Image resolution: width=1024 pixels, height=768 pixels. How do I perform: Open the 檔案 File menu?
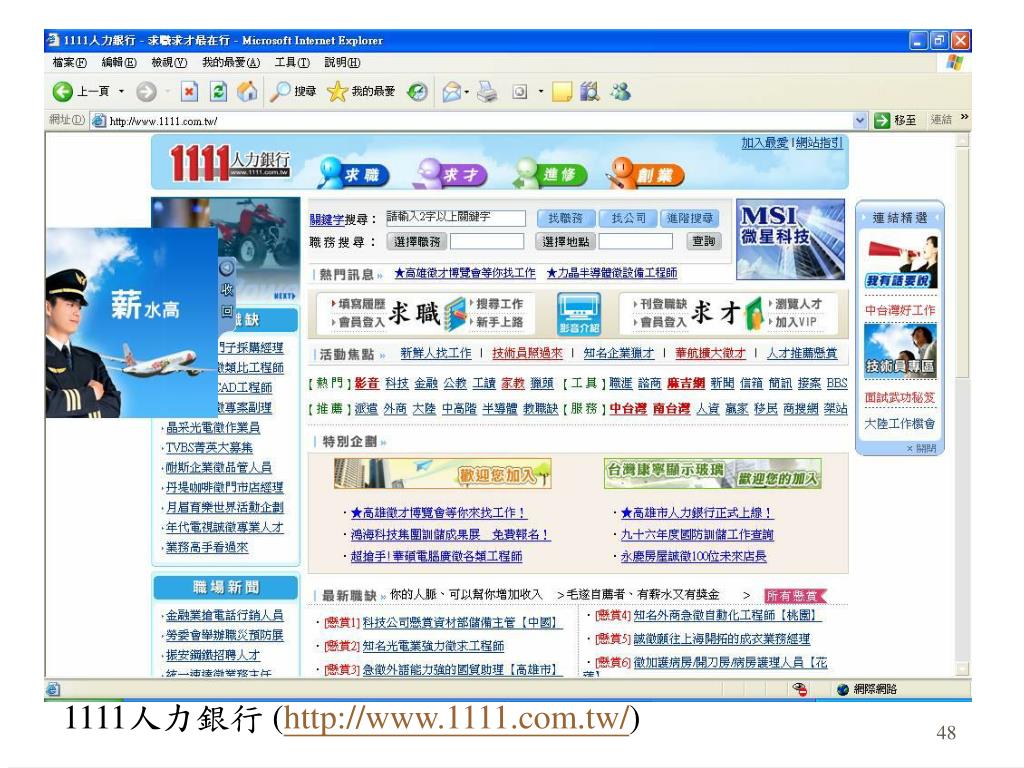[69, 63]
